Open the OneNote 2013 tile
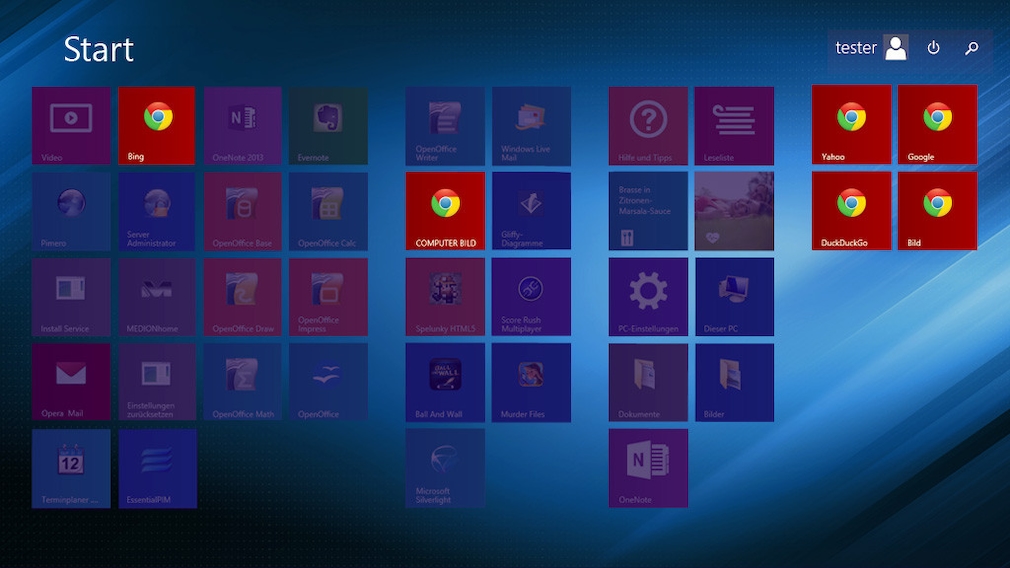The width and height of the screenshot is (1010, 568). click(243, 126)
